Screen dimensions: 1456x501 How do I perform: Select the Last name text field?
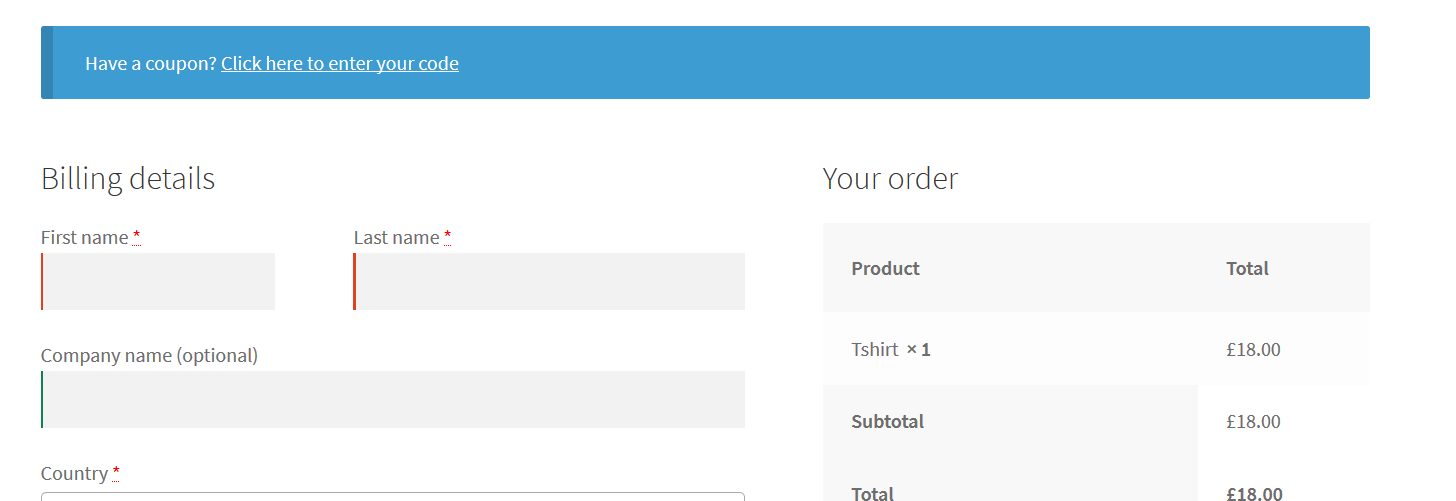[x=549, y=281]
